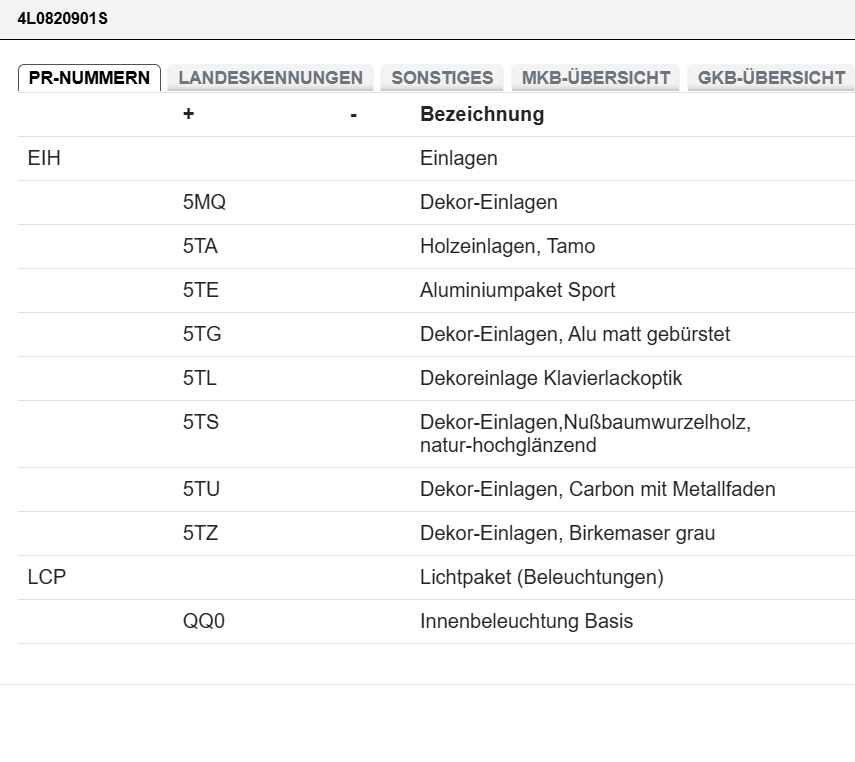Open the MKB-ÜBERSICHT tab

pos(595,78)
